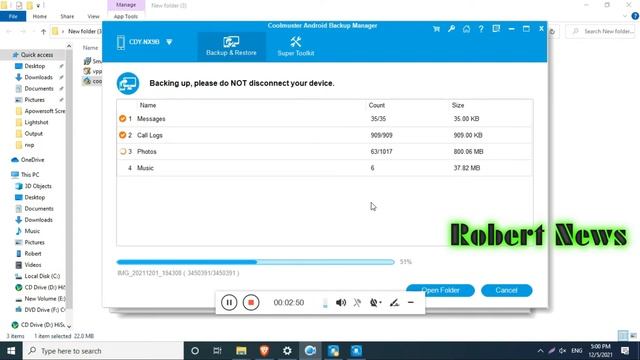640x360 pixels.
Task: Select OneDrive in navigation pane
Action: [32, 160]
